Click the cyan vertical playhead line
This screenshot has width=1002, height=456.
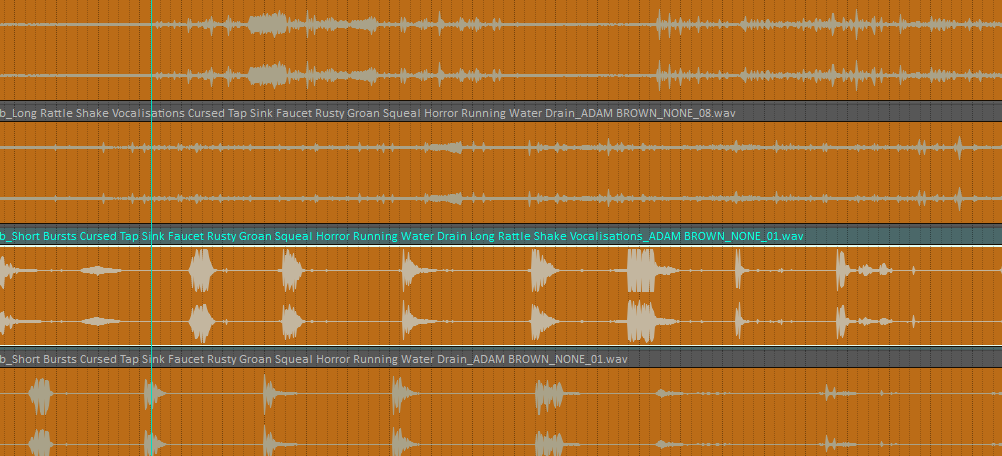[x=151, y=228]
